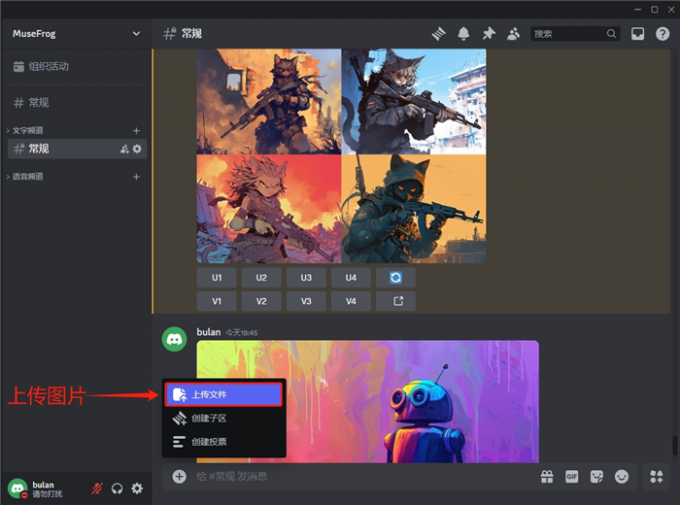
Task: Collapse the 语音频道 category
Action: tap(25, 177)
